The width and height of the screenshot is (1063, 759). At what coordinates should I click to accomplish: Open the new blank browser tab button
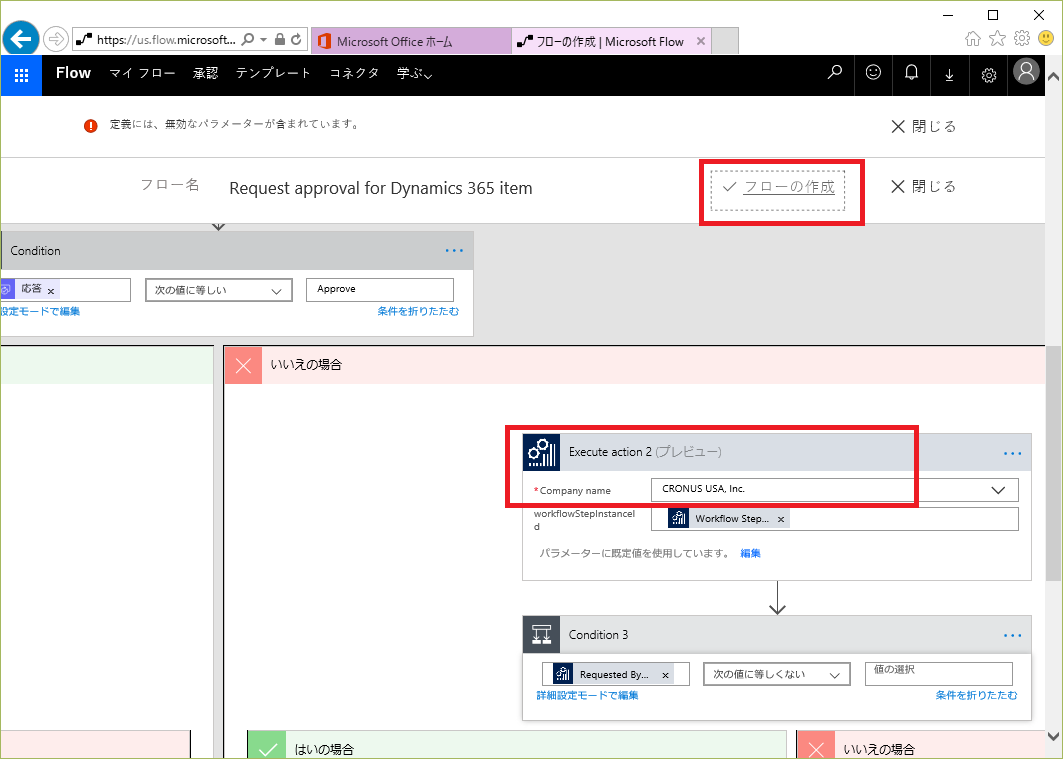[725, 41]
